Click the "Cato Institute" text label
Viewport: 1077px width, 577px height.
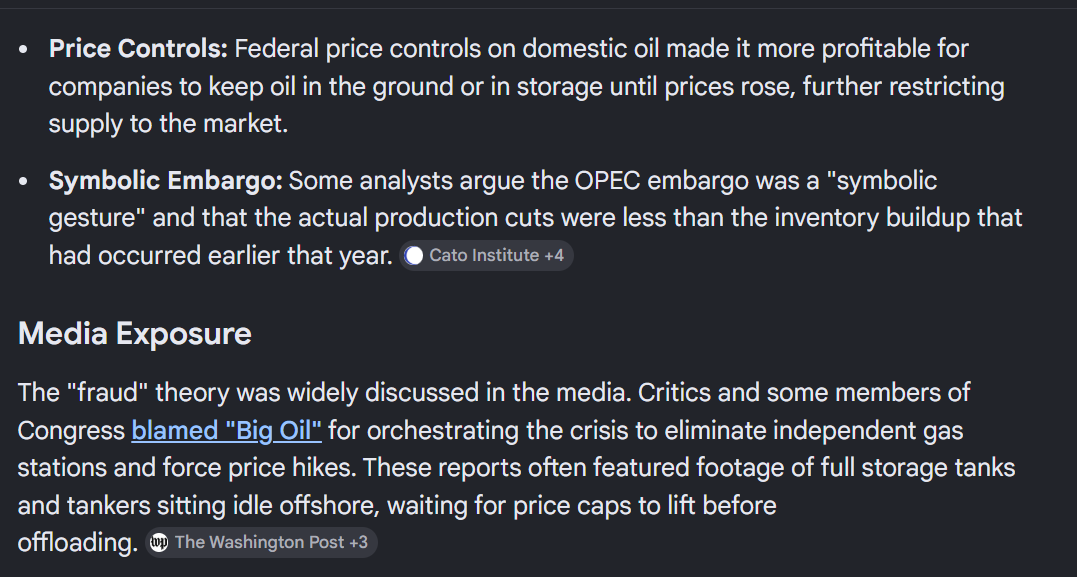(484, 256)
